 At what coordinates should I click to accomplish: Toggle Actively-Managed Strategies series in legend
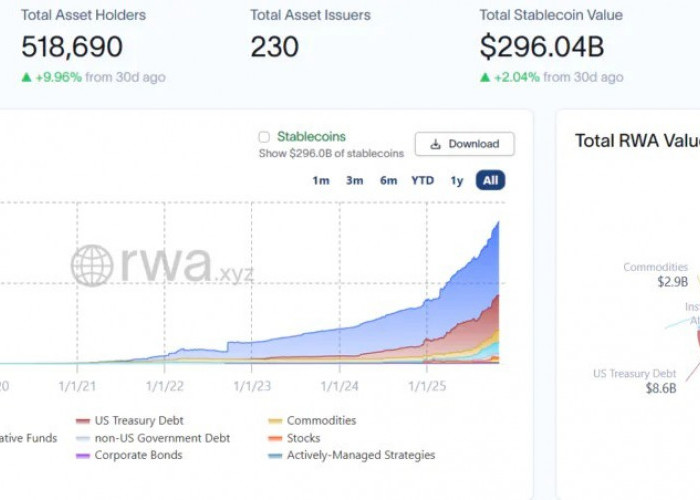point(360,455)
